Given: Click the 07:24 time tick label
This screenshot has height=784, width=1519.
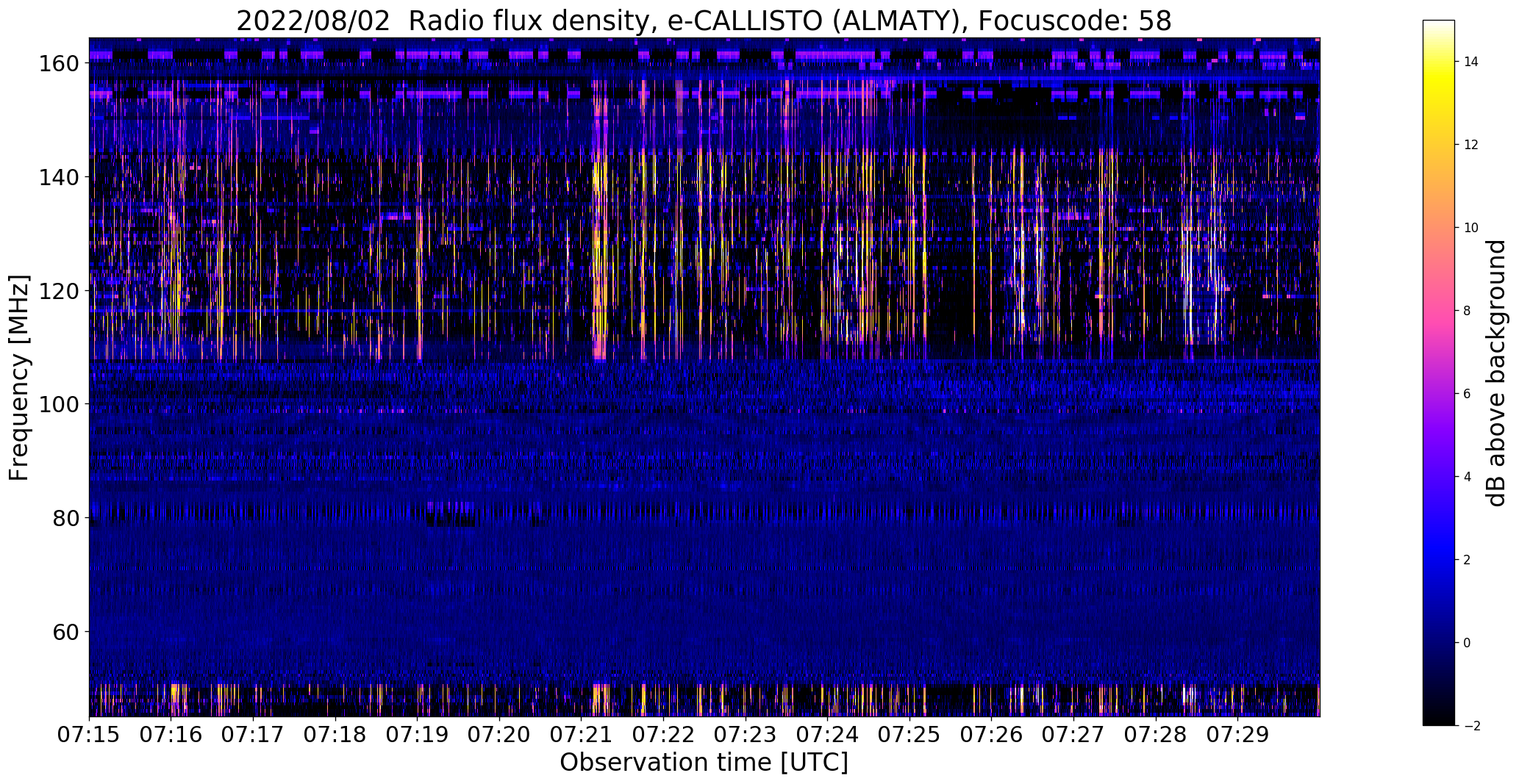Looking at the screenshot, I should click(828, 735).
